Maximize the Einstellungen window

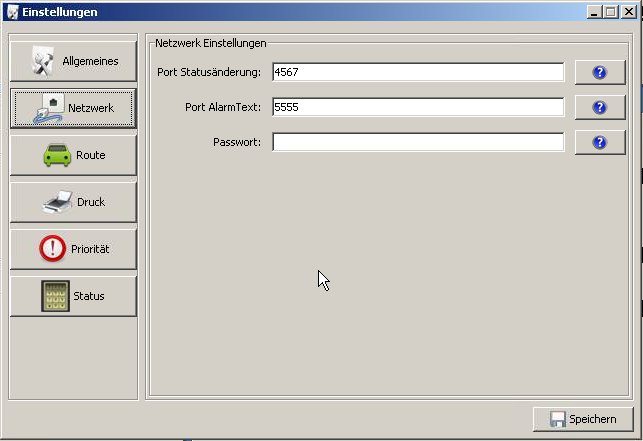[611, 11]
